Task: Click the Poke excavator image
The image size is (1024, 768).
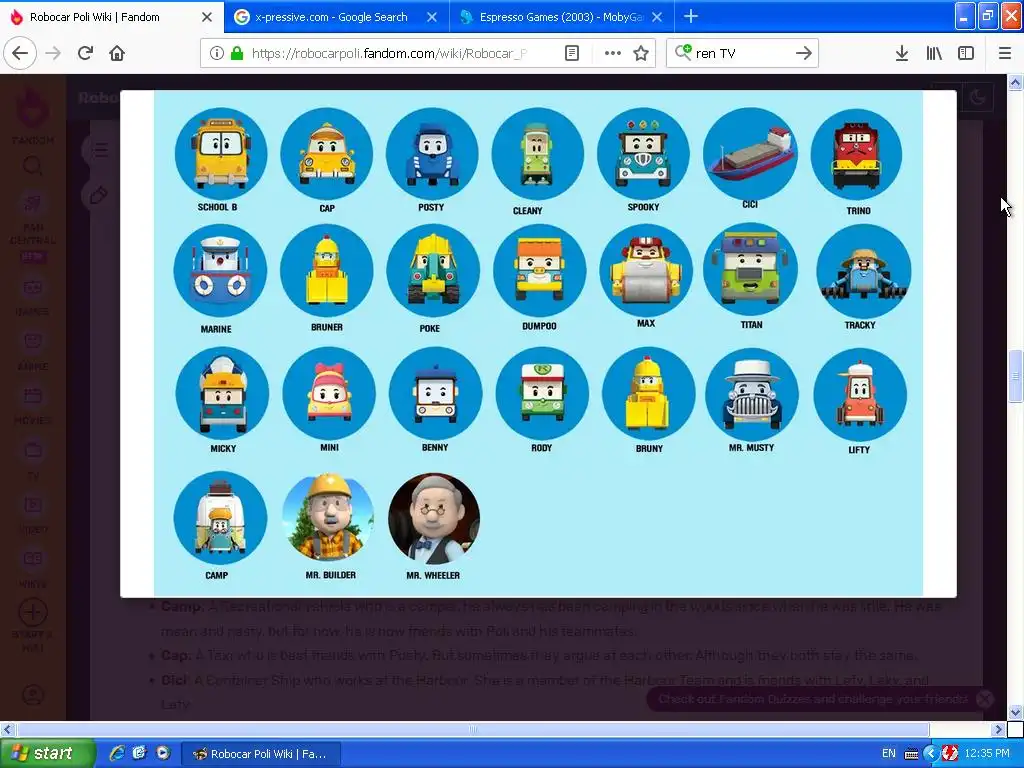Action: coord(433,271)
